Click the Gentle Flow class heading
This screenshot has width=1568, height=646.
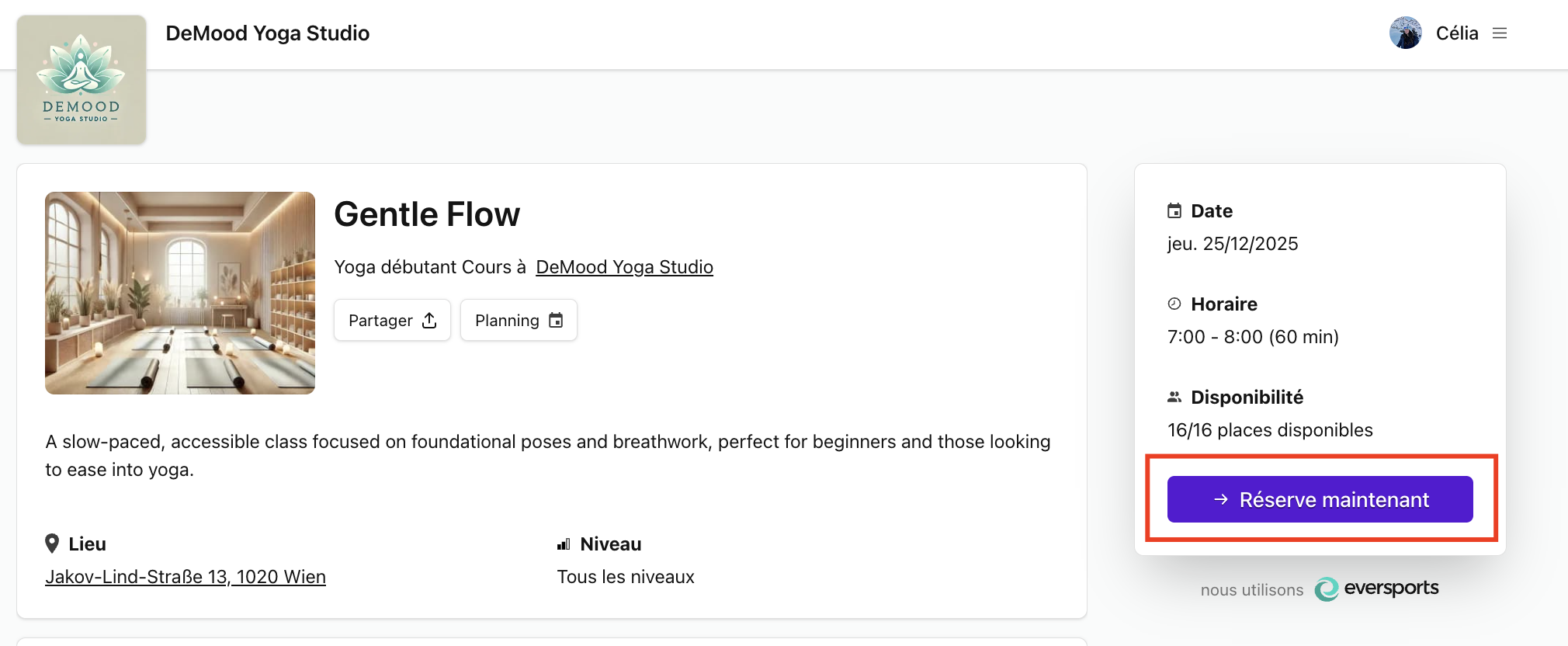coord(427,214)
